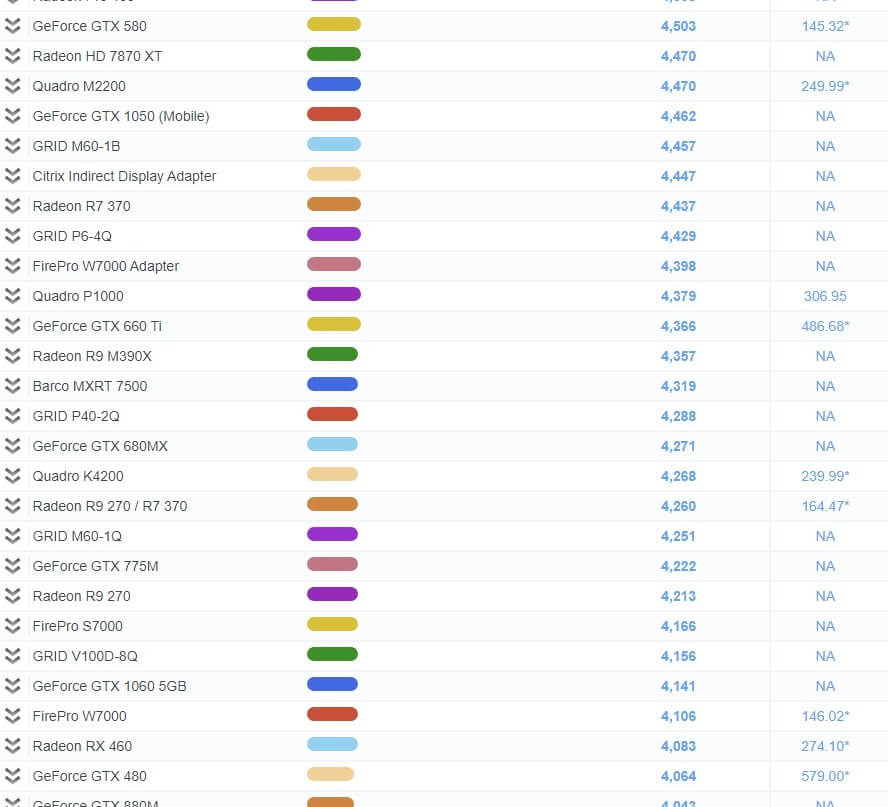Image resolution: width=888 pixels, height=807 pixels.
Task: Click NA price for GRID M60-1B
Action: [x=825, y=146]
